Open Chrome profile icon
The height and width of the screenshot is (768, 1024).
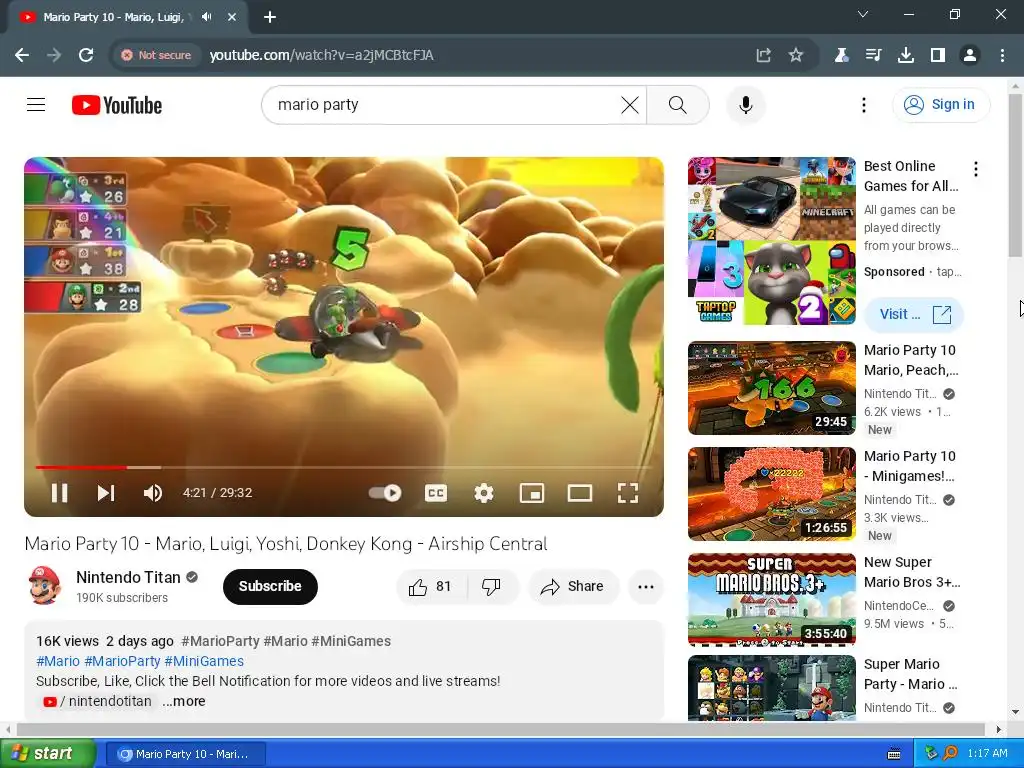pos(970,56)
